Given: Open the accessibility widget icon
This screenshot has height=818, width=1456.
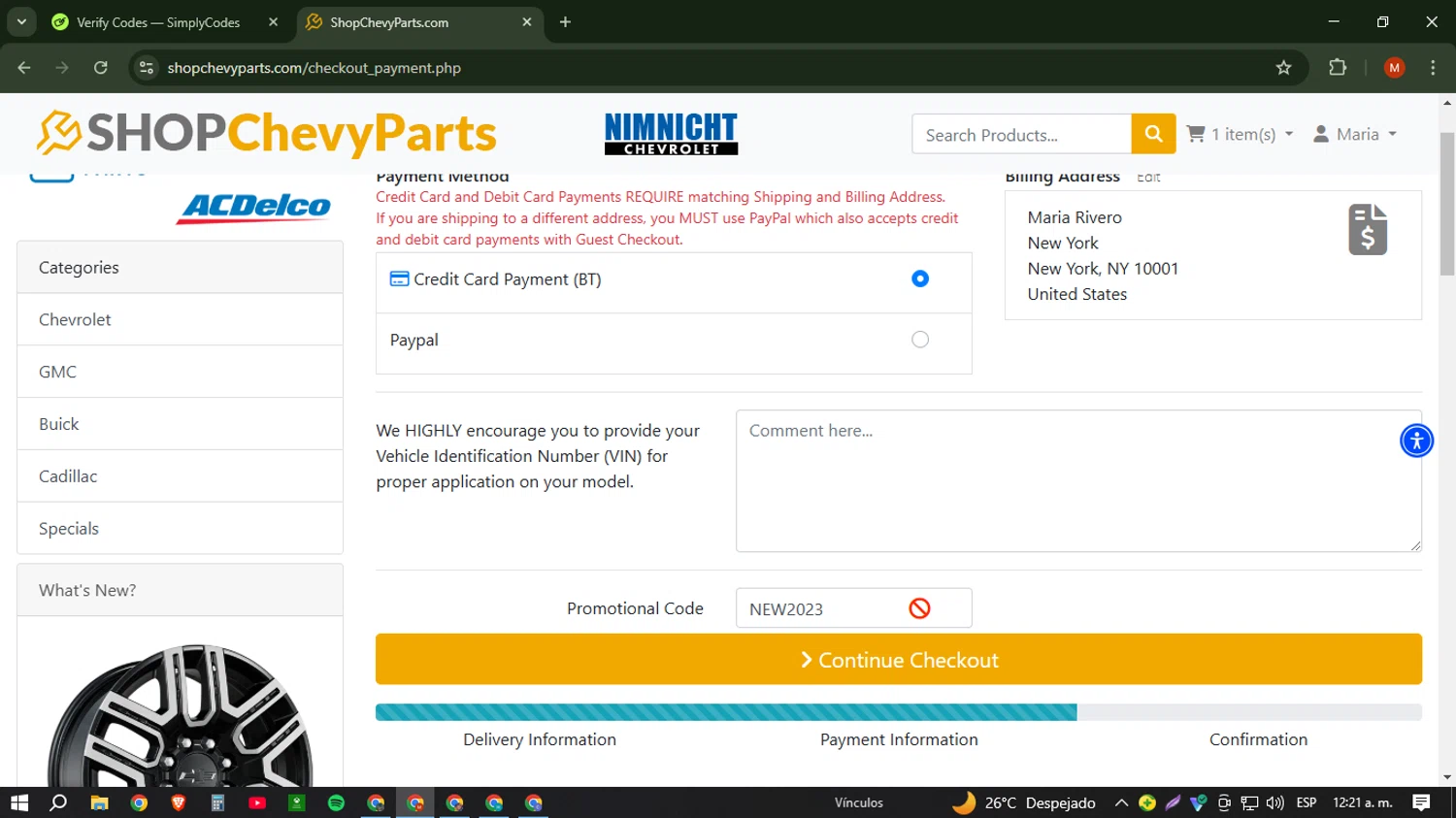Looking at the screenshot, I should click(1416, 441).
